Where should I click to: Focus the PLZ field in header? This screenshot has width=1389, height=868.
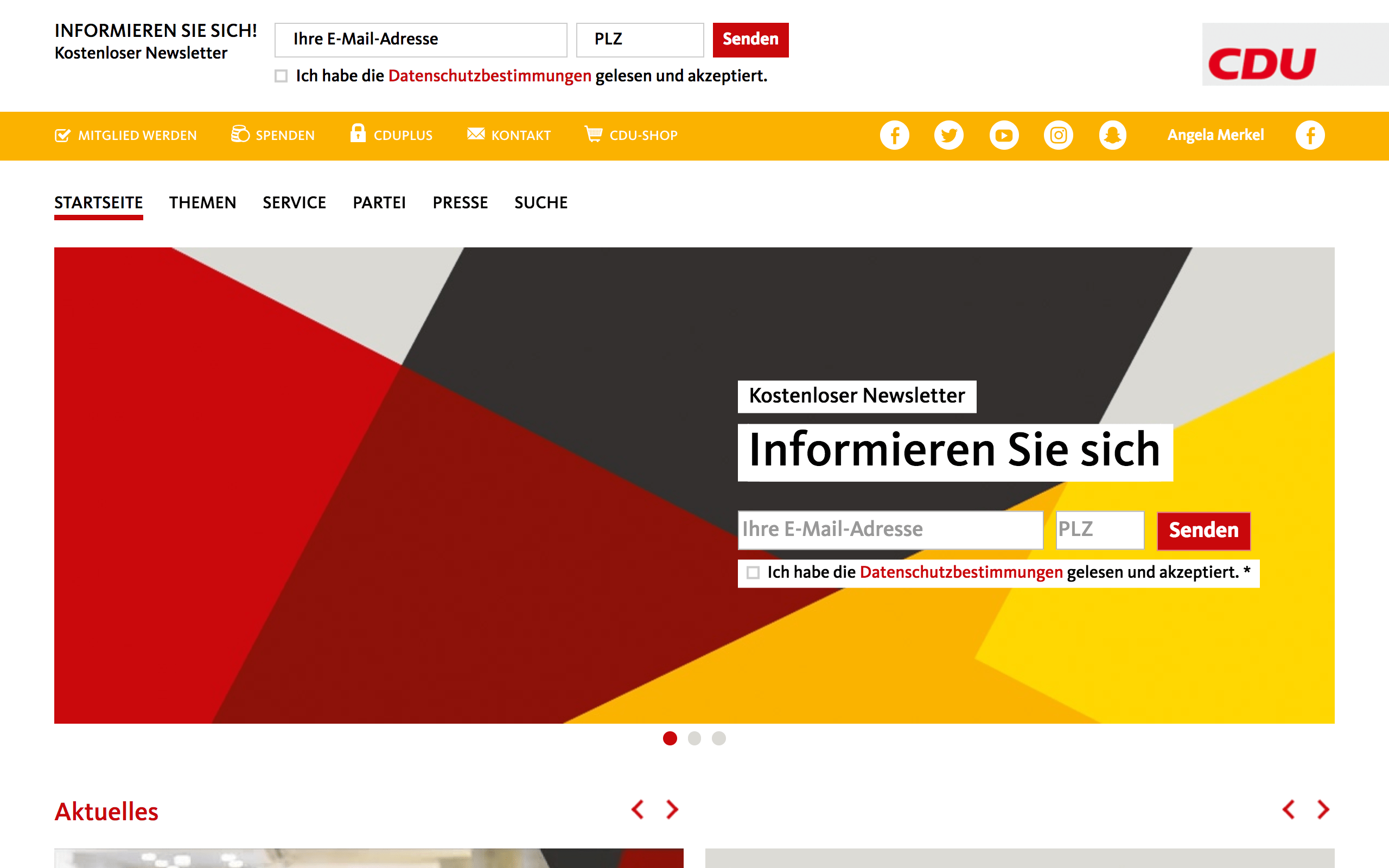639,40
